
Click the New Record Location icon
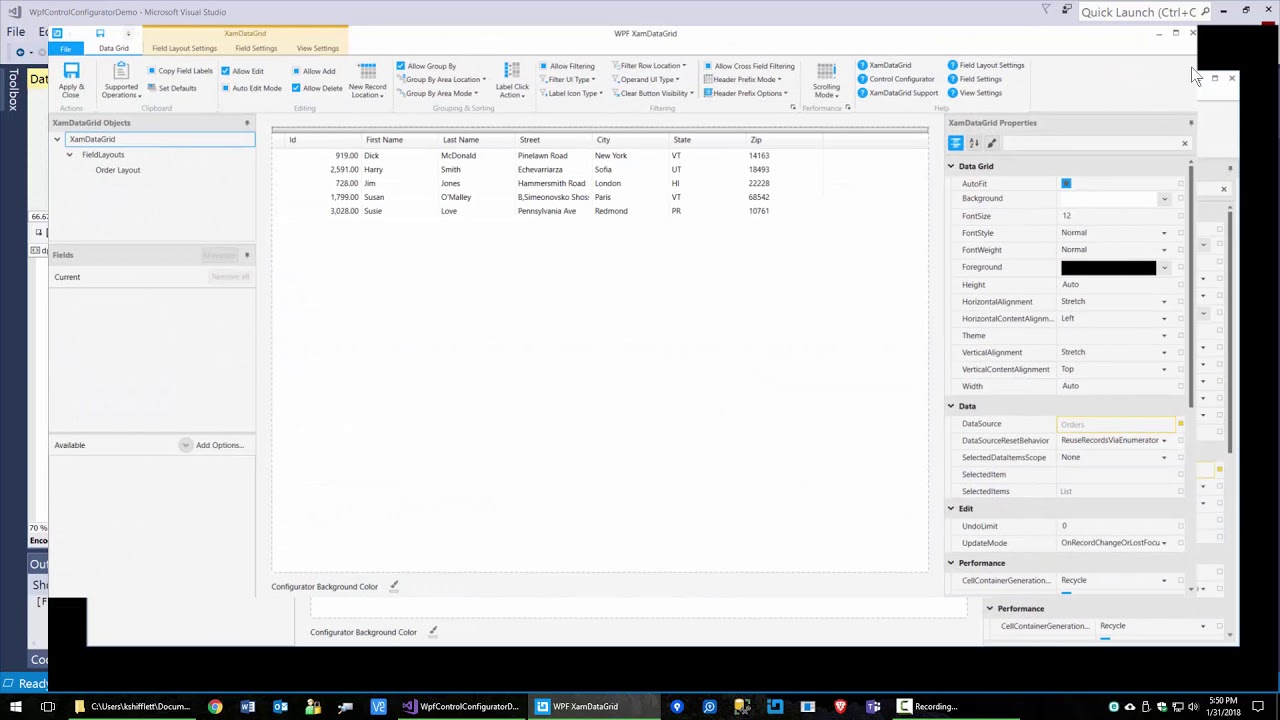point(367,71)
